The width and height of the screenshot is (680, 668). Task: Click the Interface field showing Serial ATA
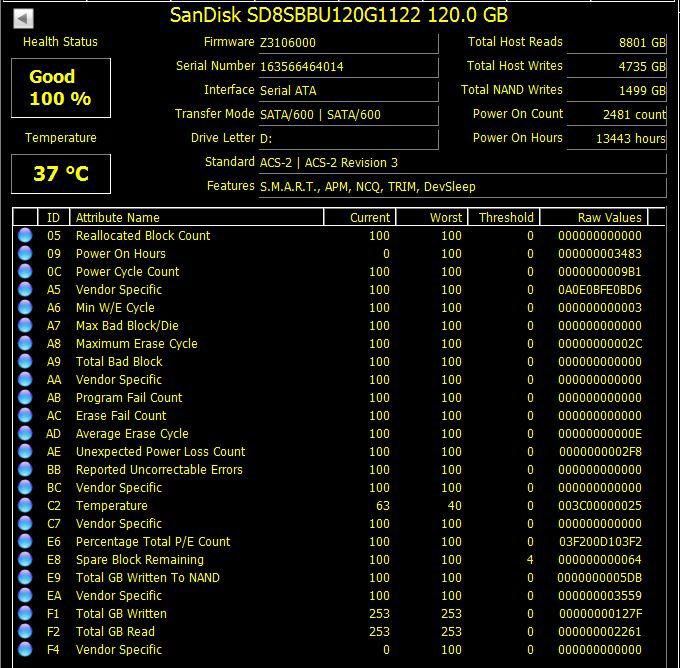click(x=349, y=91)
